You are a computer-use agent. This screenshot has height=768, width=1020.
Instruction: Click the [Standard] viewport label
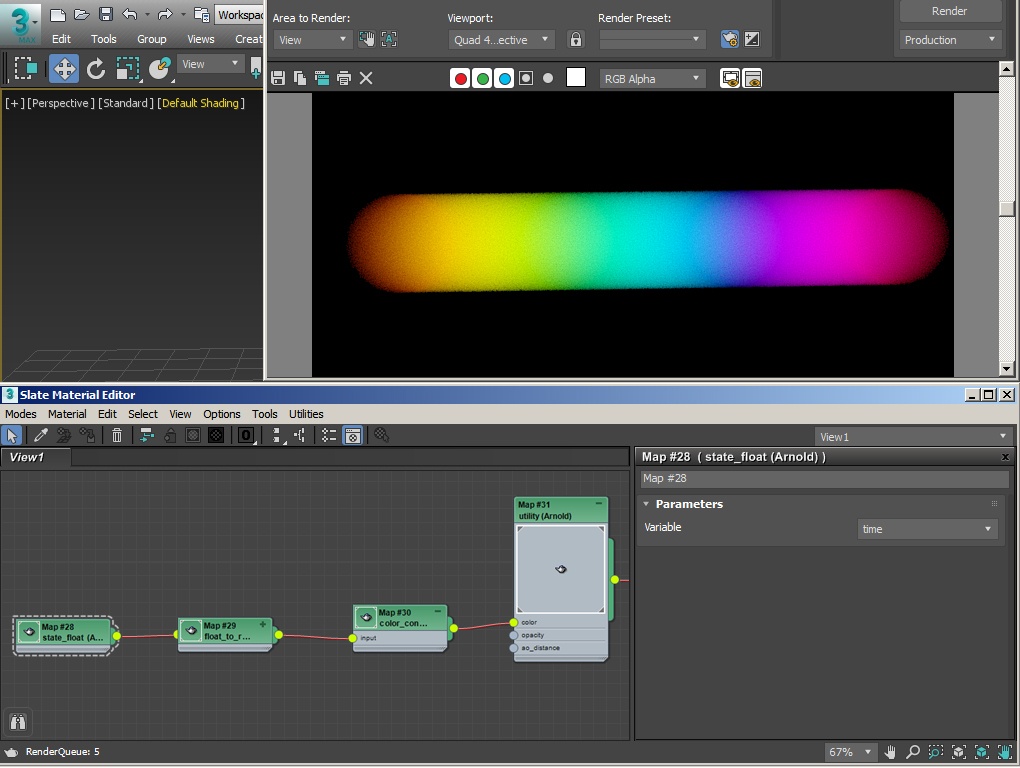(x=126, y=103)
